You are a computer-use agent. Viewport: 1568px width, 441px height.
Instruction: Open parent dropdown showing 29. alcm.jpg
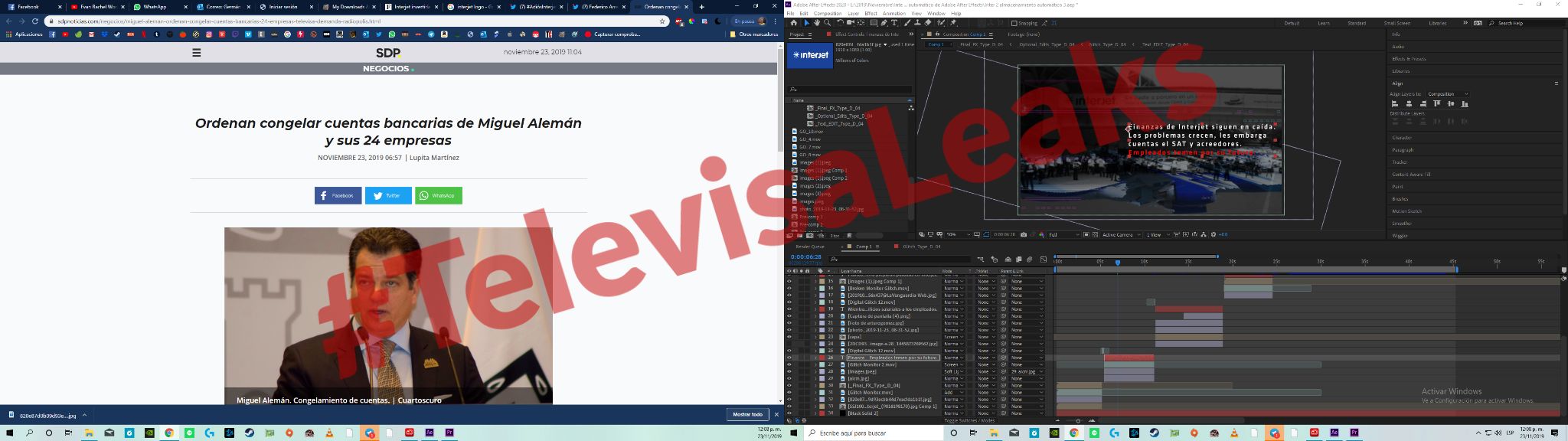click(x=1026, y=371)
